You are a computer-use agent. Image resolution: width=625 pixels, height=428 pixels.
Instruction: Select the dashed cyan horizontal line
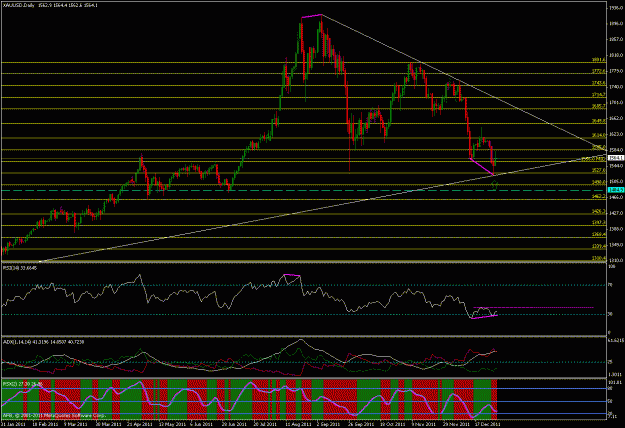click(x=303, y=190)
